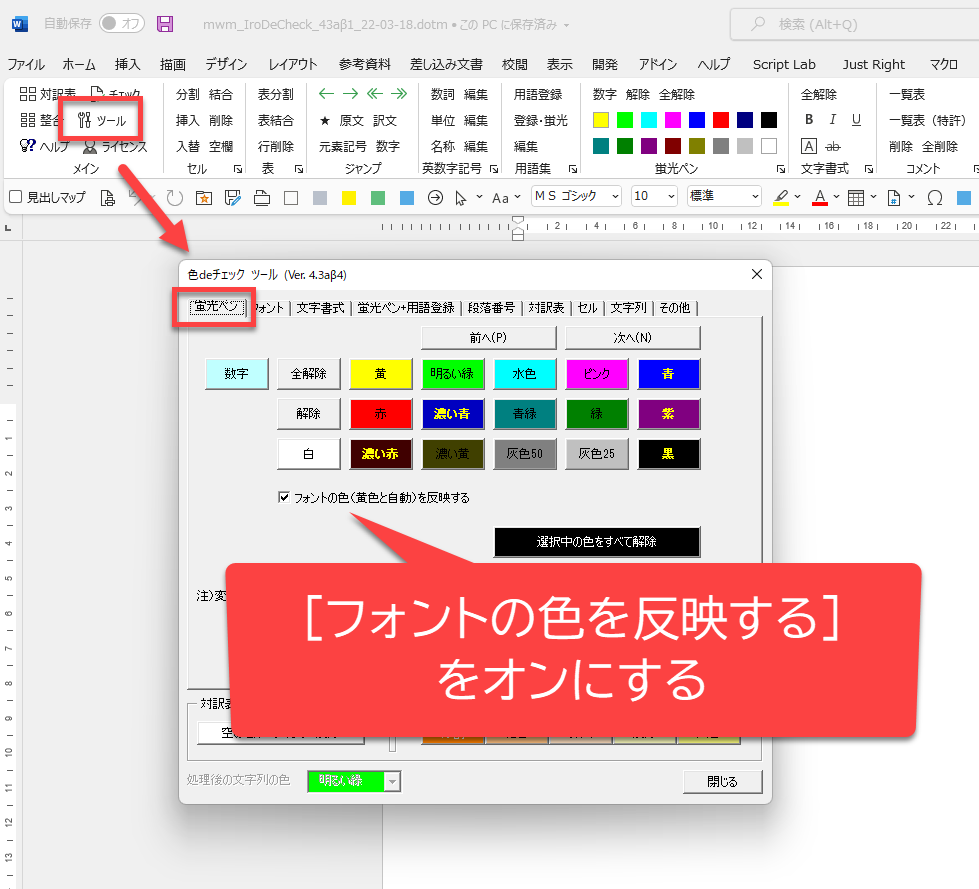The width and height of the screenshot is (979, 889).
Task: Click the Italic I icon in the ribbon
Action: pyautogui.click(x=833, y=120)
